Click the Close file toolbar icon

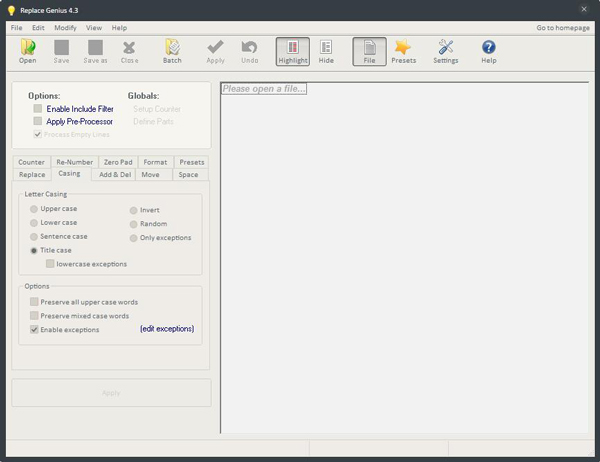point(129,51)
